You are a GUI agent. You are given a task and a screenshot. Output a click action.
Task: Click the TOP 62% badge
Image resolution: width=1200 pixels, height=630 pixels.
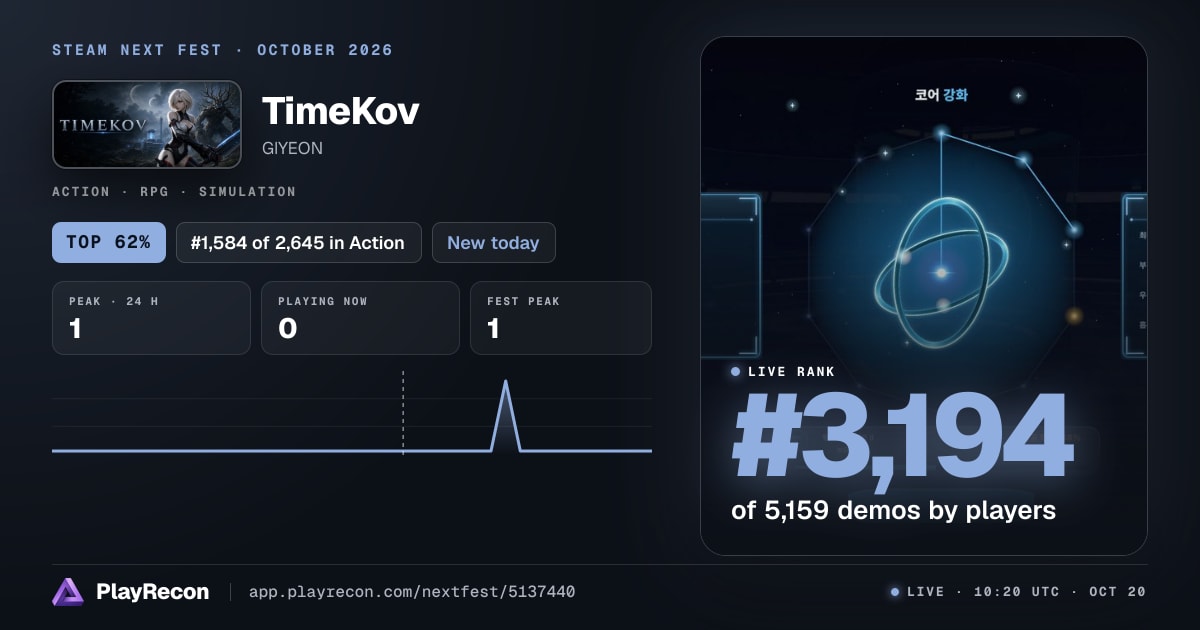pyautogui.click(x=109, y=242)
